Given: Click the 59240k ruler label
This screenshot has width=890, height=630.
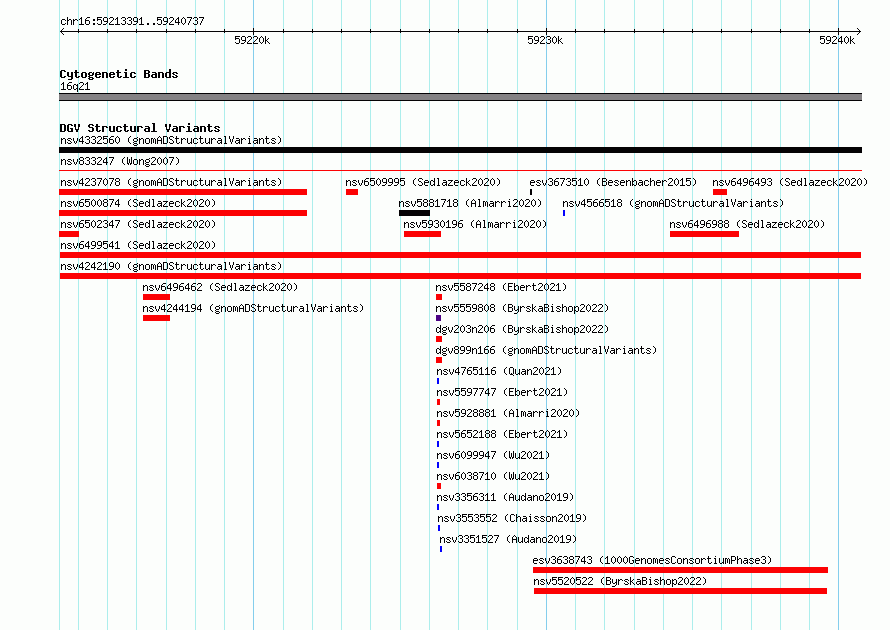Looking at the screenshot, I should [837, 40].
